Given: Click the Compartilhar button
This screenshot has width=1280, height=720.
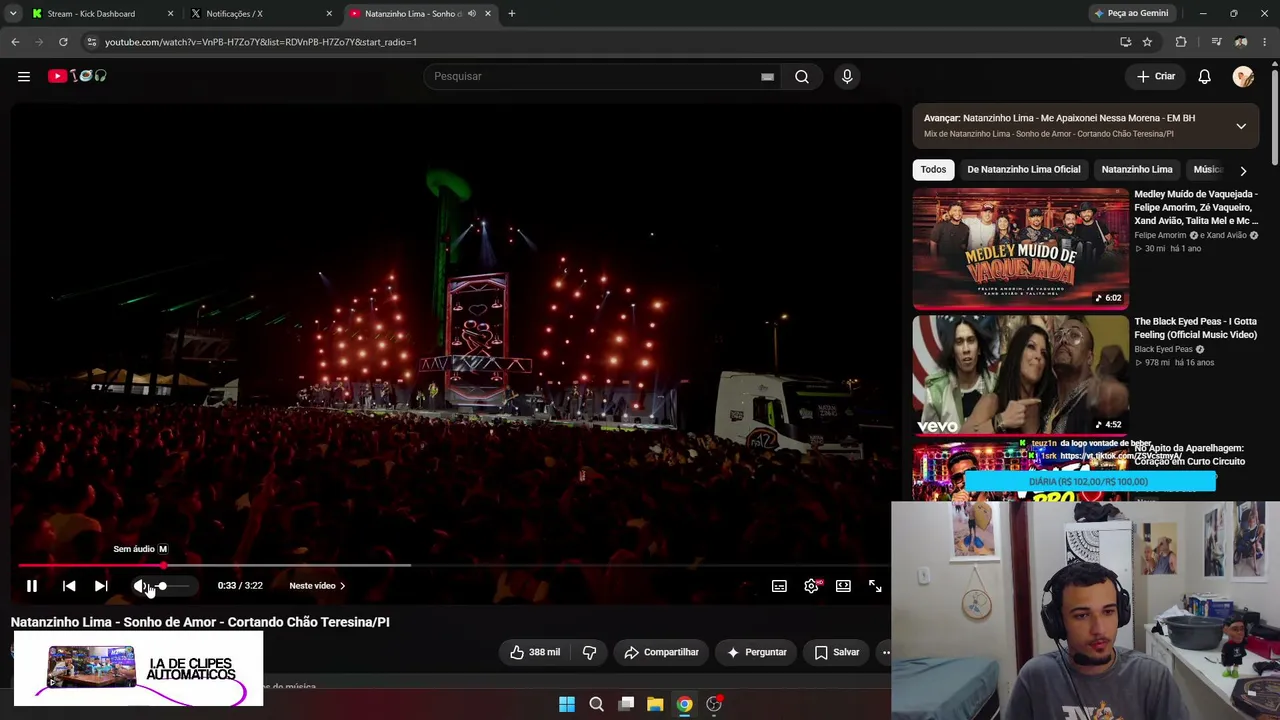Looking at the screenshot, I should click(x=661, y=652).
